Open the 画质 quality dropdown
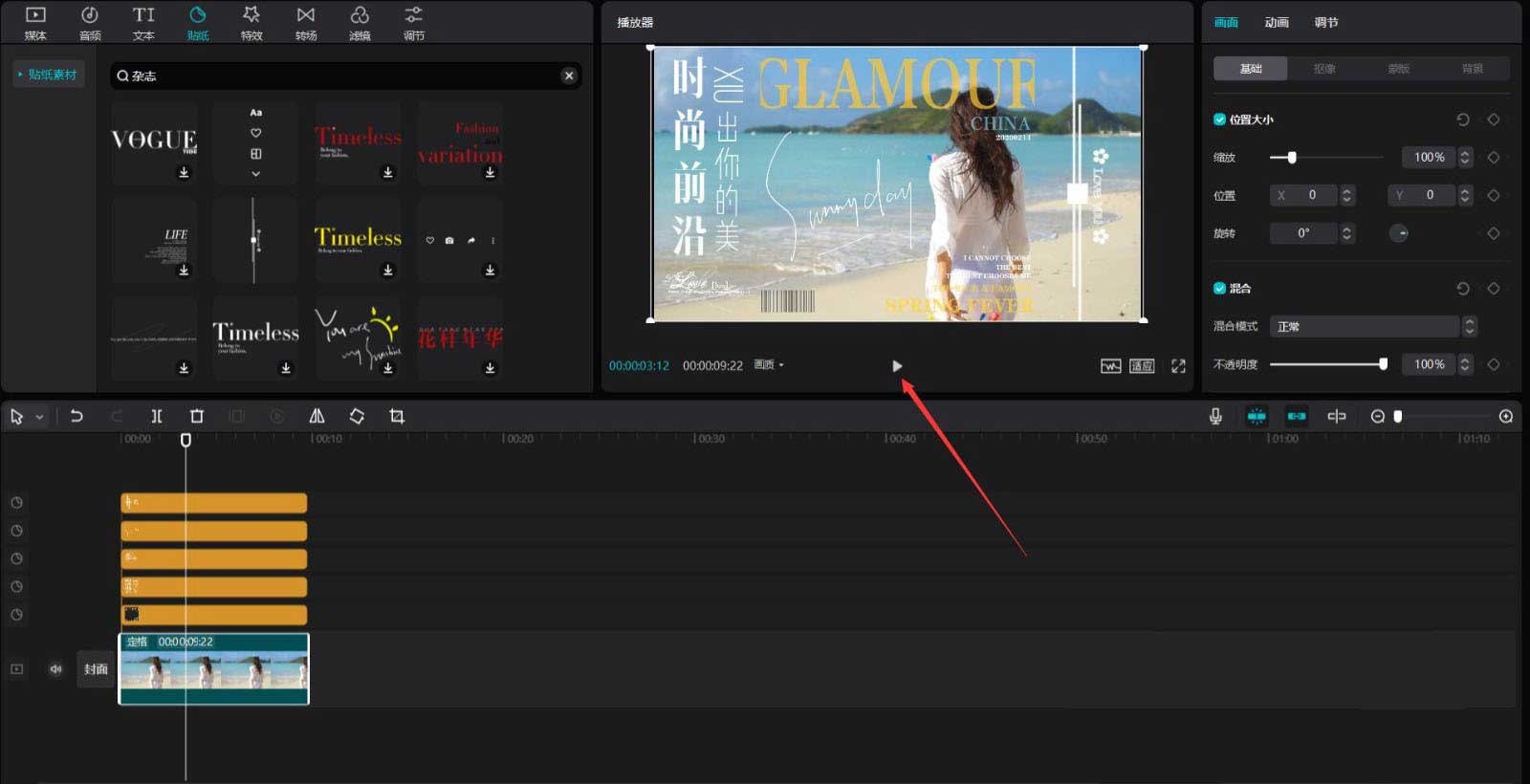Image resolution: width=1530 pixels, height=784 pixels. point(769,365)
